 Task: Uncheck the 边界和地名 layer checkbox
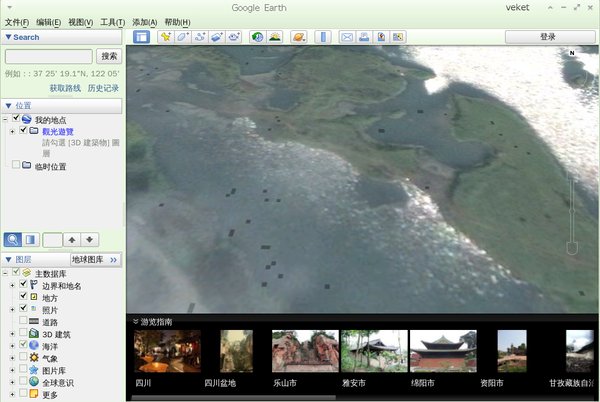pyautogui.click(x=24, y=285)
